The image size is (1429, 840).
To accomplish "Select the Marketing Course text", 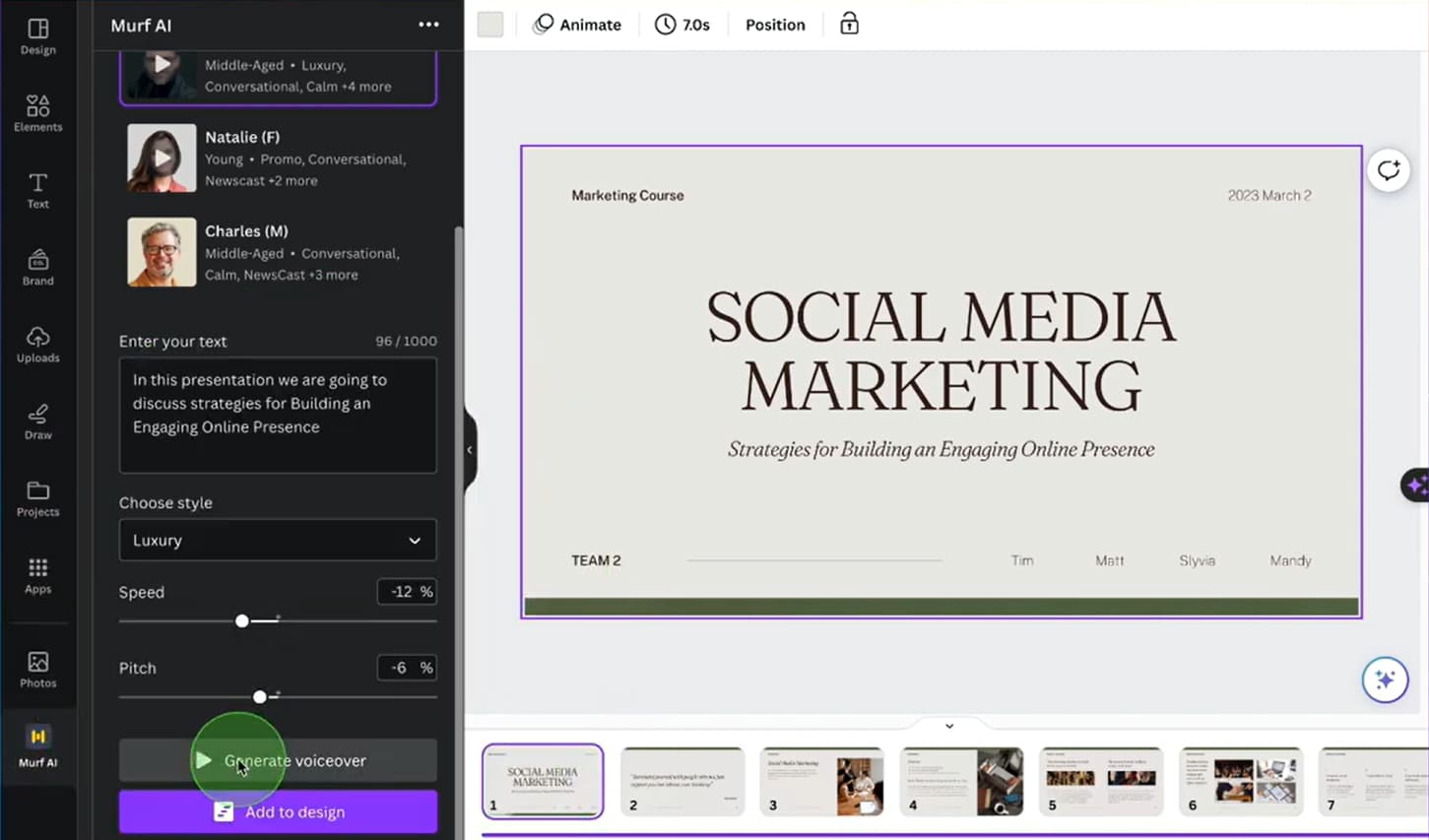I will point(627,195).
